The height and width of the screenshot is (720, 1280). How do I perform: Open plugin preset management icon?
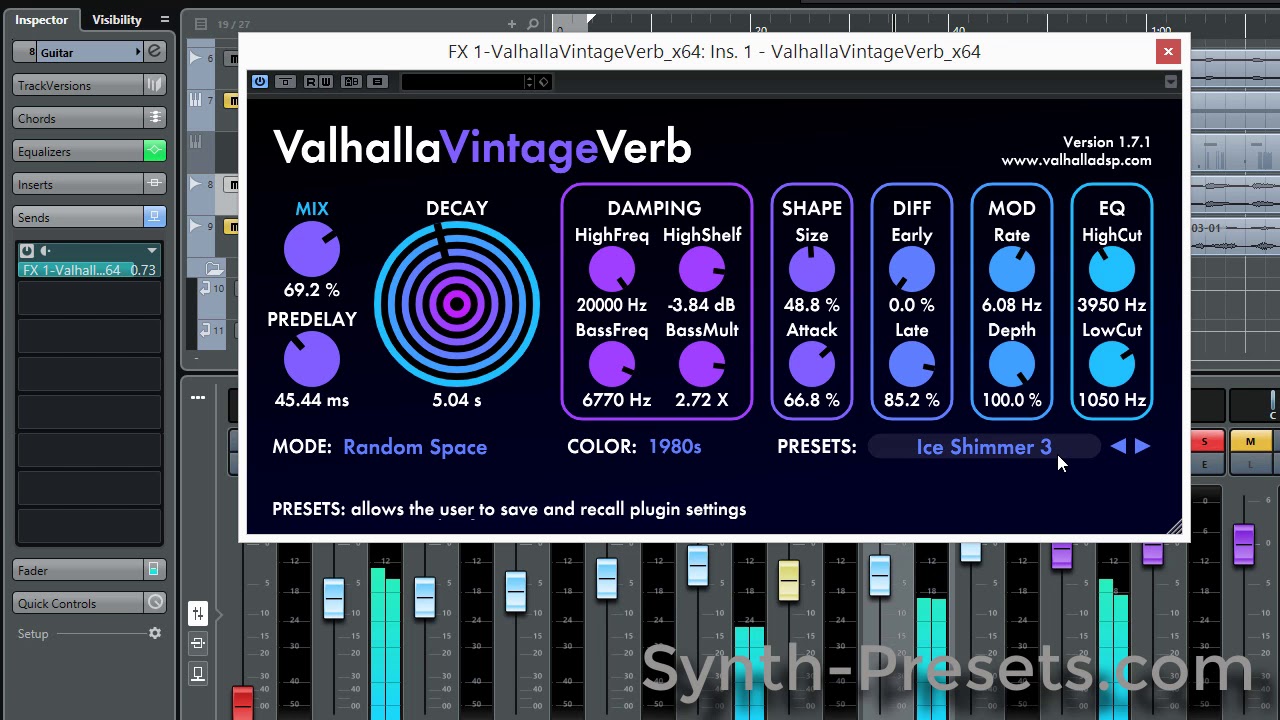(x=543, y=82)
